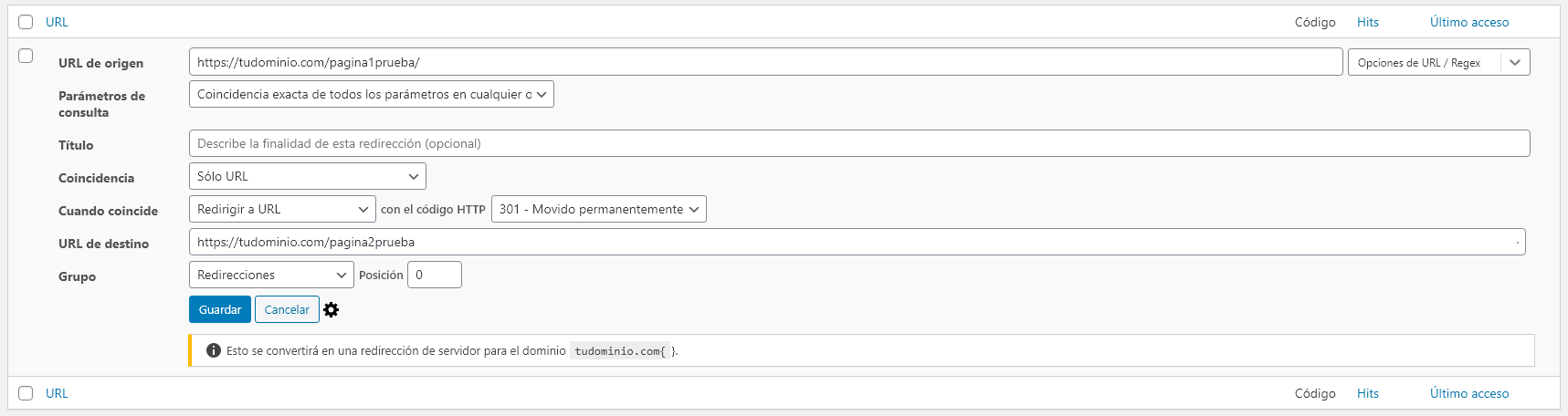Open advanced options gear icon
Image resolution: width=1568 pixels, height=416 pixels.
pyautogui.click(x=331, y=310)
